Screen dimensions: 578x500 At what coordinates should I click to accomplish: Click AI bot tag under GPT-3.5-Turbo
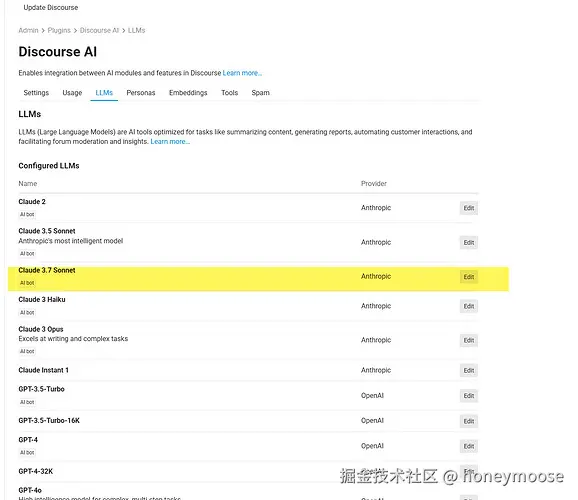[x=27, y=402]
